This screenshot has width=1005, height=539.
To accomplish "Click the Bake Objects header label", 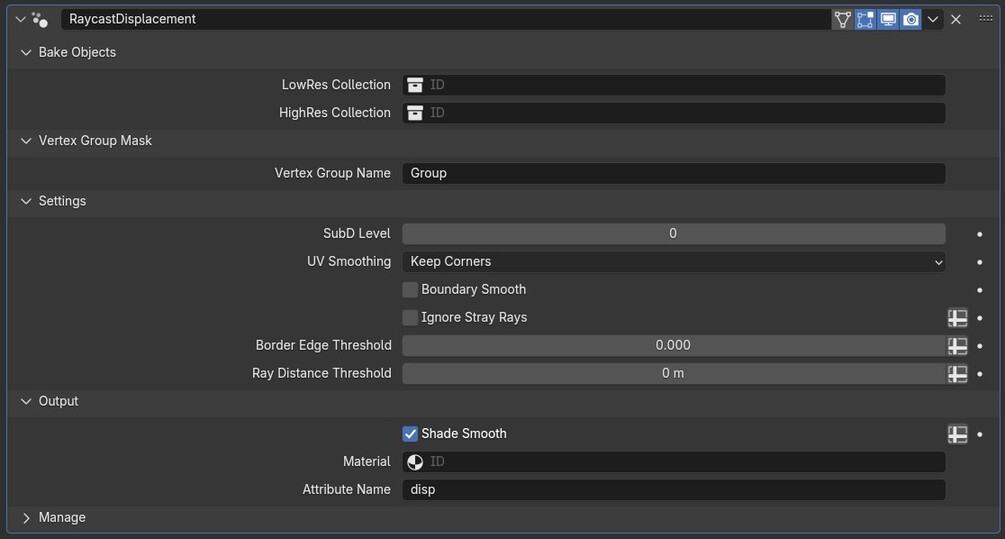I will click(77, 53).
